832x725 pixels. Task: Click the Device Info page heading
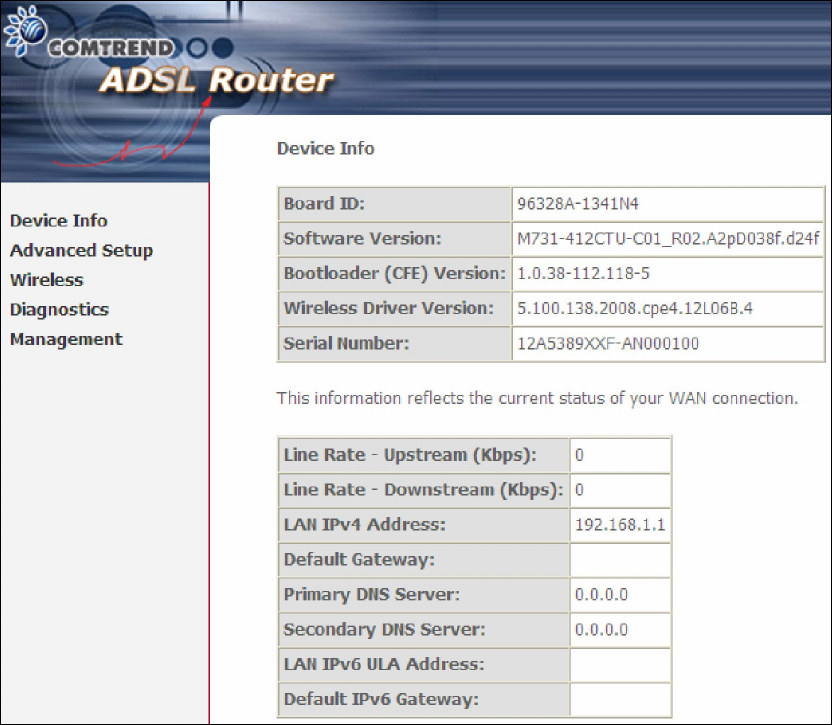326,148
